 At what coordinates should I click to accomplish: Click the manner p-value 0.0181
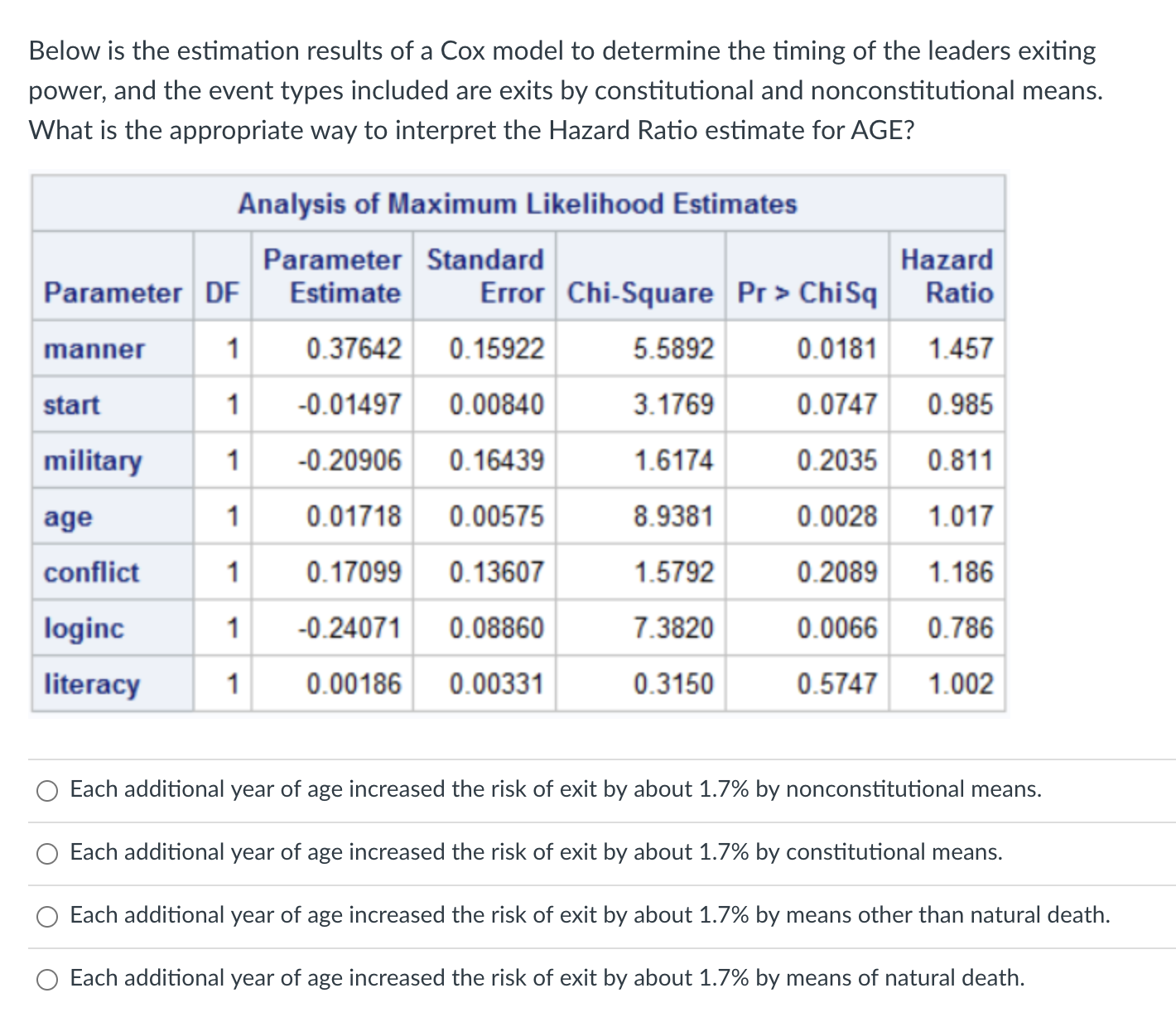[x=836, y=349]
